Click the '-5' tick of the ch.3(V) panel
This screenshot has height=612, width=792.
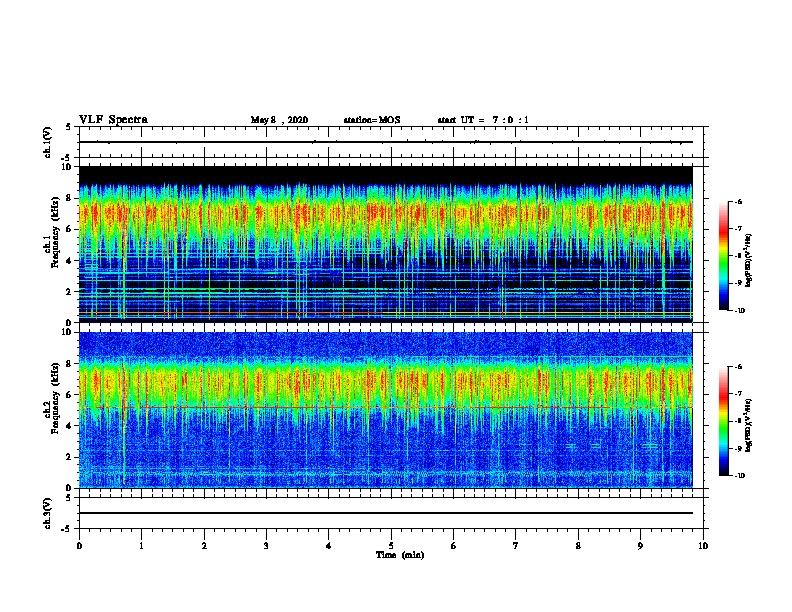pyautogui.click(x=67, y=529)
